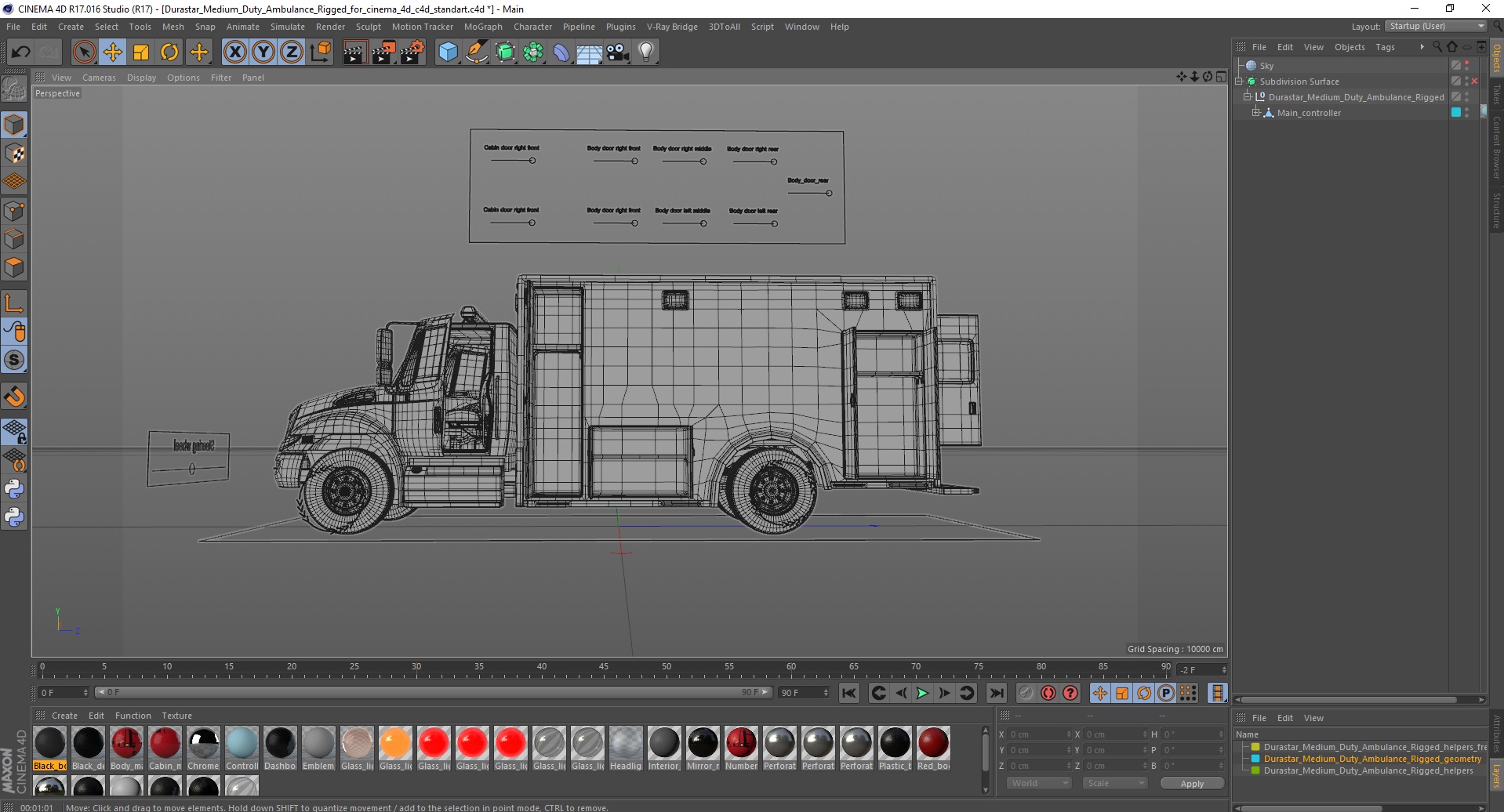Add floor environment object

coord(590,53)
